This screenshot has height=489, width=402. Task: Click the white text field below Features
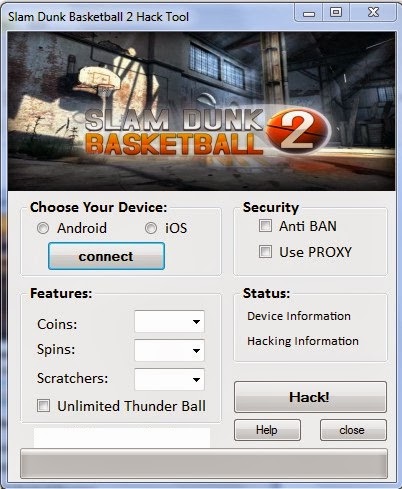(x=122, y=438)
